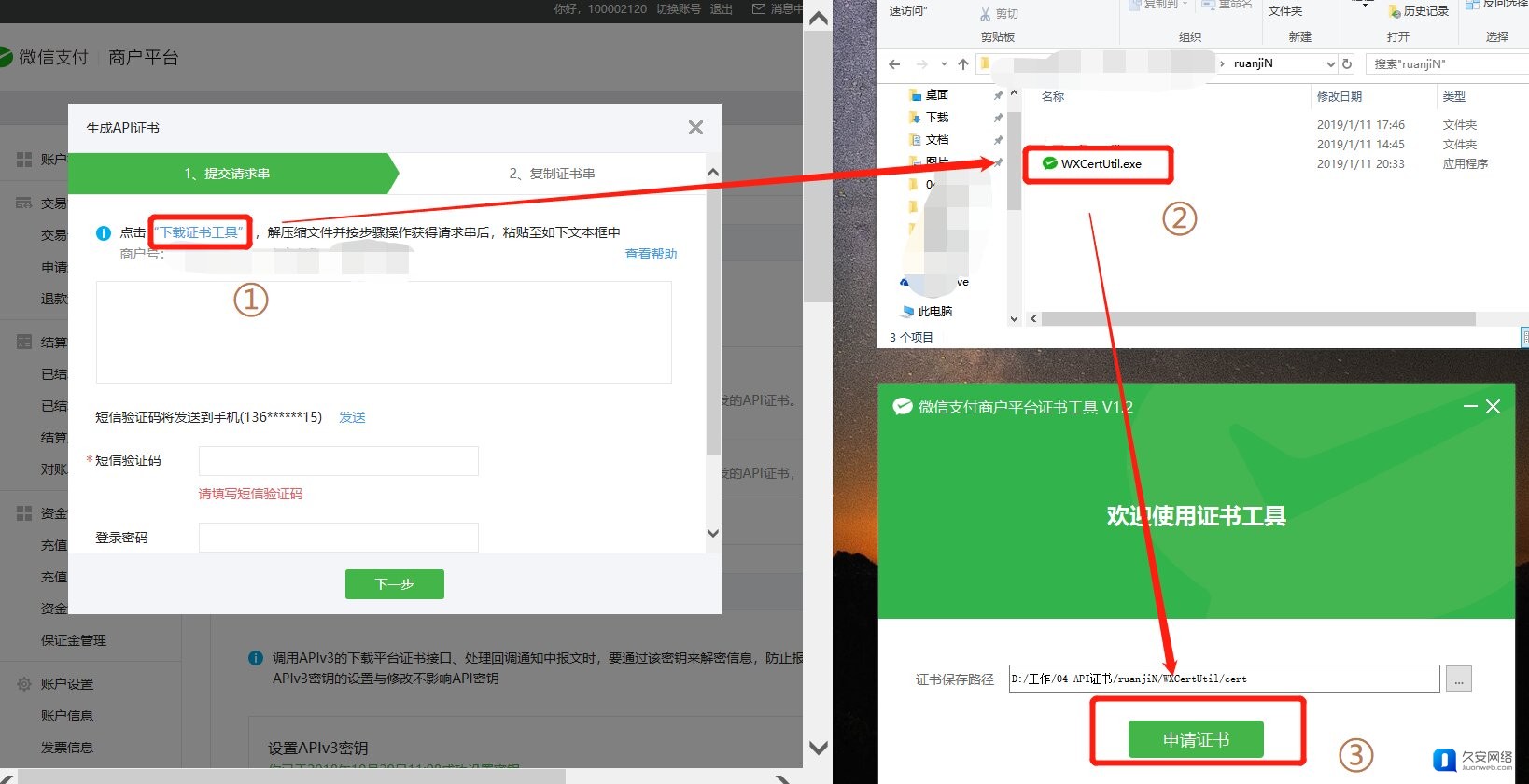Screen dimensions: 1529x784
Task: Expand the address bar history dropdown
Action: [1330, 63]
